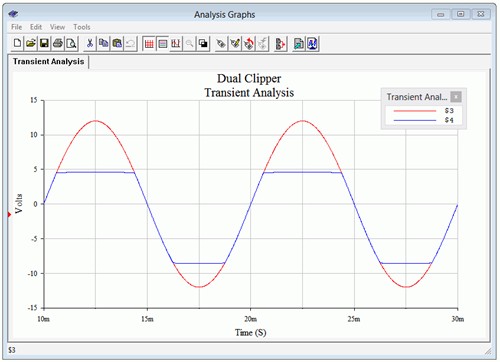Open Print Preview from the toolbar
The height and width of the screenshot is (362, 500).
pyautogui.click(x=71, y=43)
